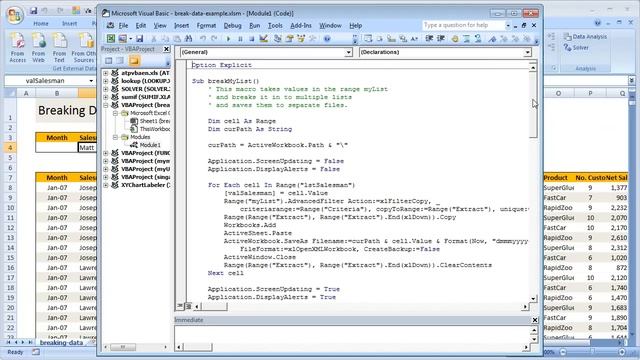Click the Excel zoom slider

pos(592,352)
